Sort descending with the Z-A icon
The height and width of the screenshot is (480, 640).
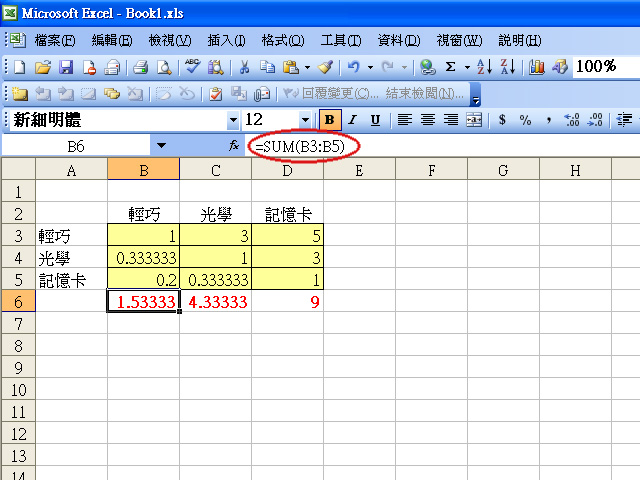(508, 67)
